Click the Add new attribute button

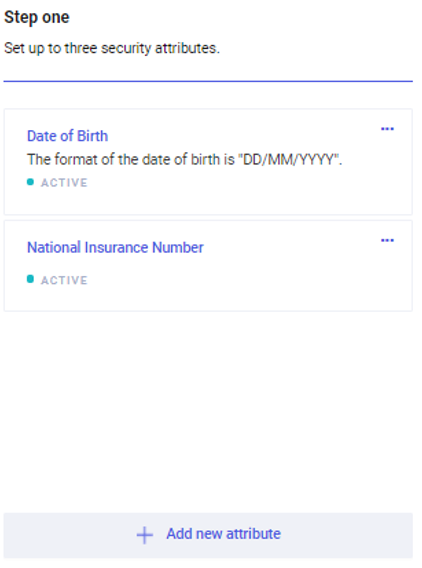[208, 535]
